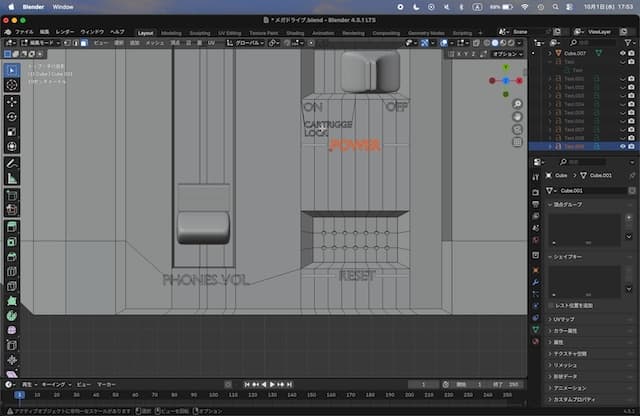Select the Rotate tool in the toolbar
Image resolution: width=640 pixels, height=416 pixels.
[x=12, y=116]
